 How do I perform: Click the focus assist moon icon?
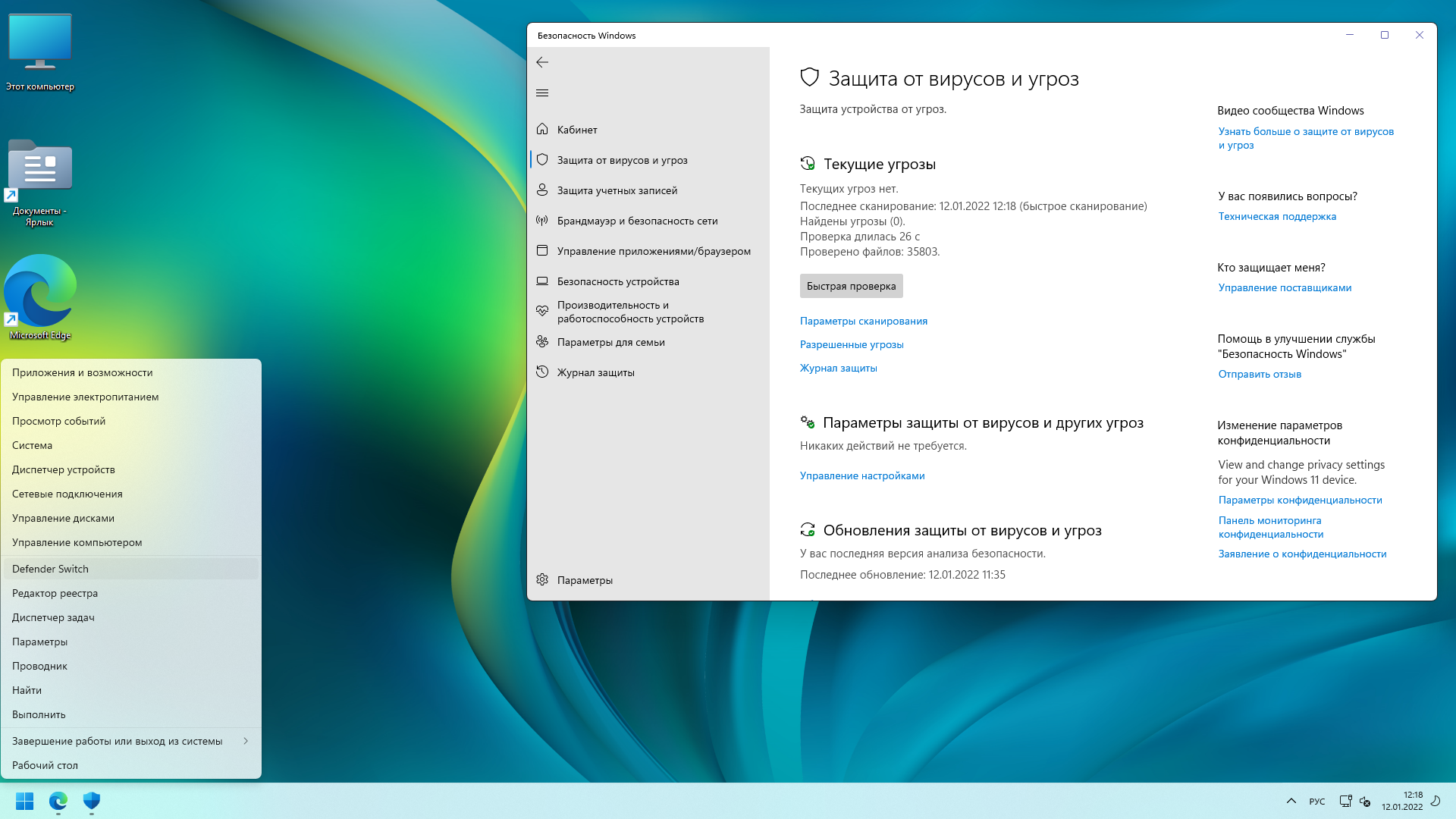[x=1436, y=800]
